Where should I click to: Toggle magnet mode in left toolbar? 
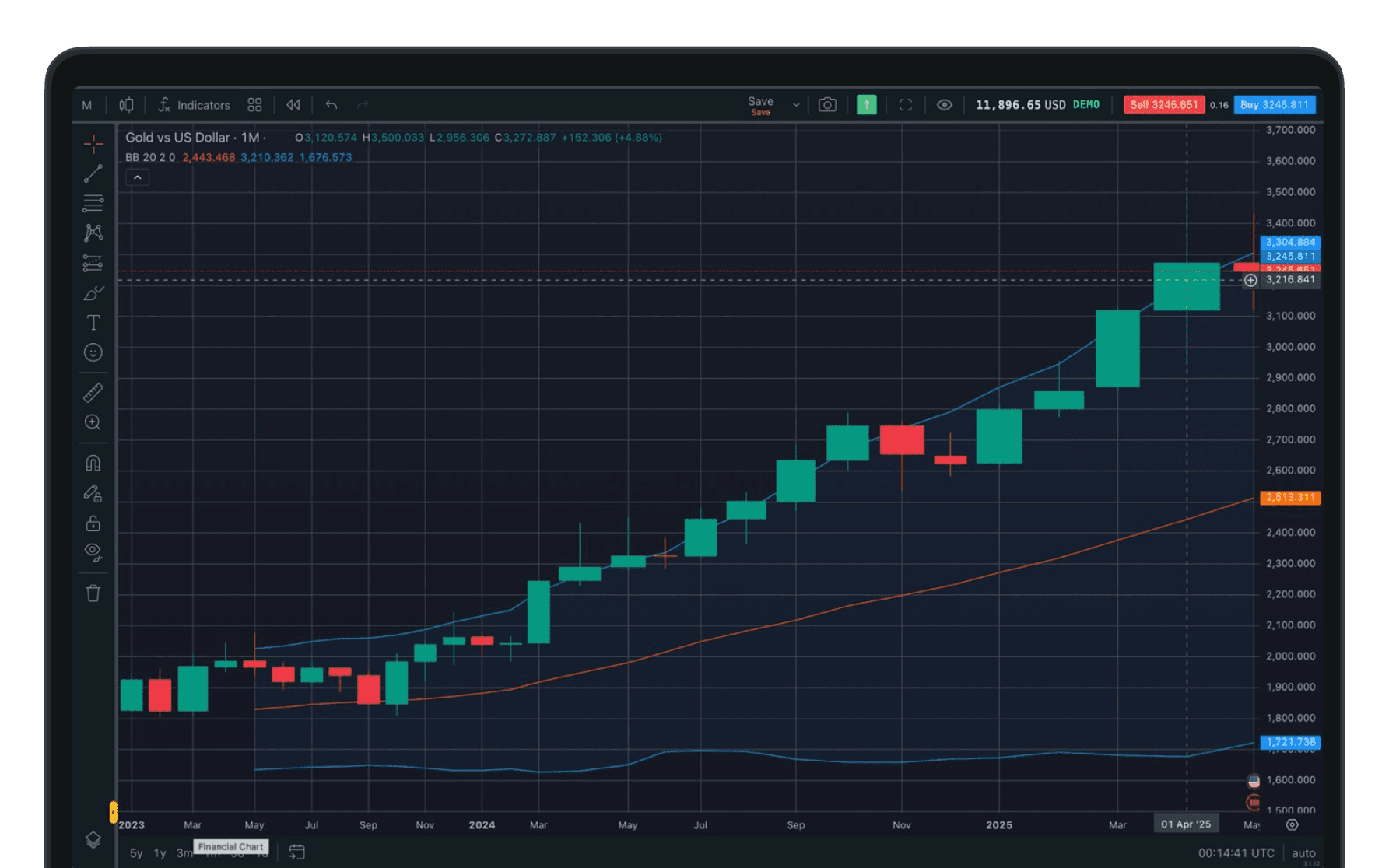pyautogui.click(x=93, y=464)
